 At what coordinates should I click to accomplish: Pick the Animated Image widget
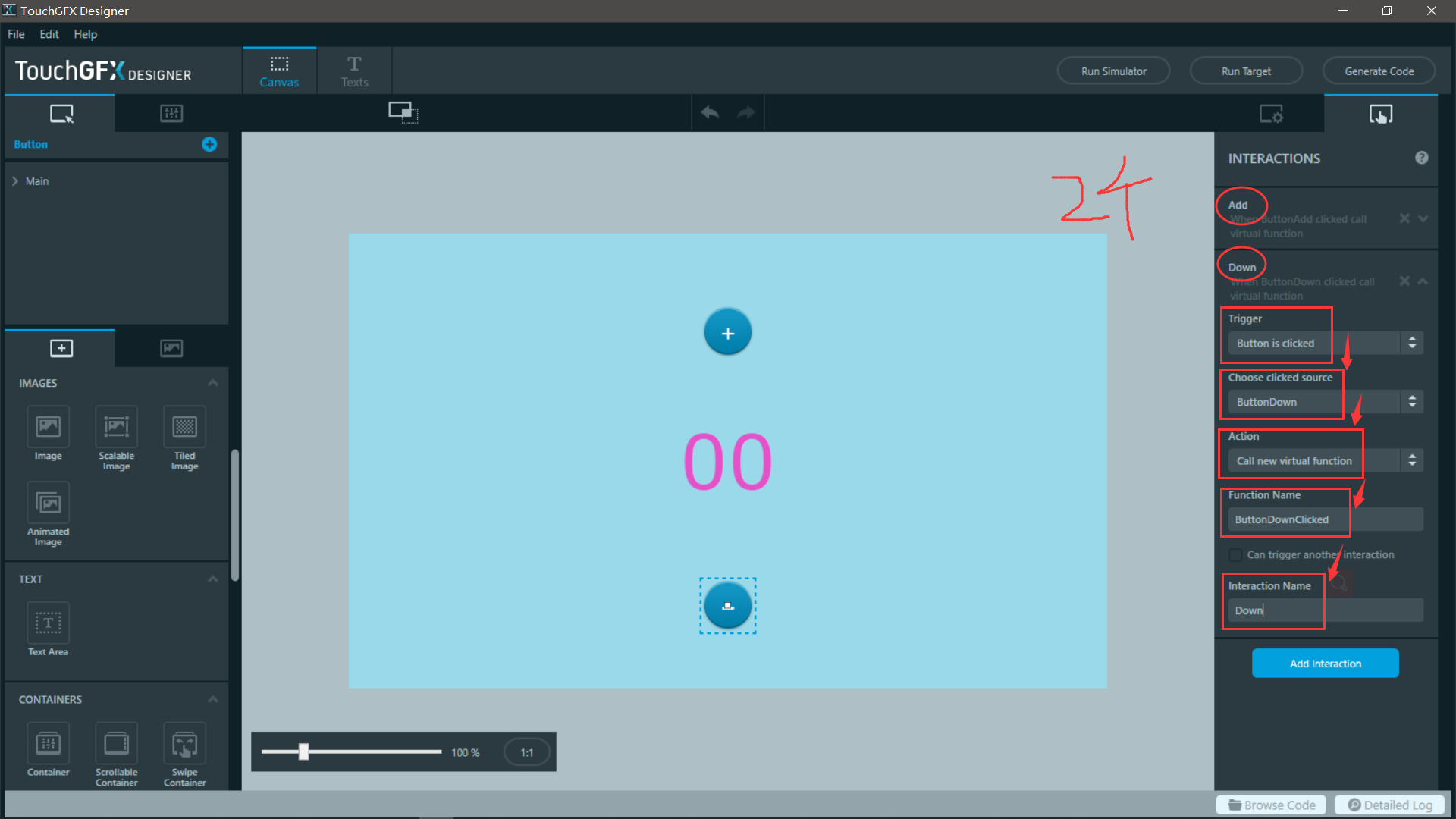48,504
